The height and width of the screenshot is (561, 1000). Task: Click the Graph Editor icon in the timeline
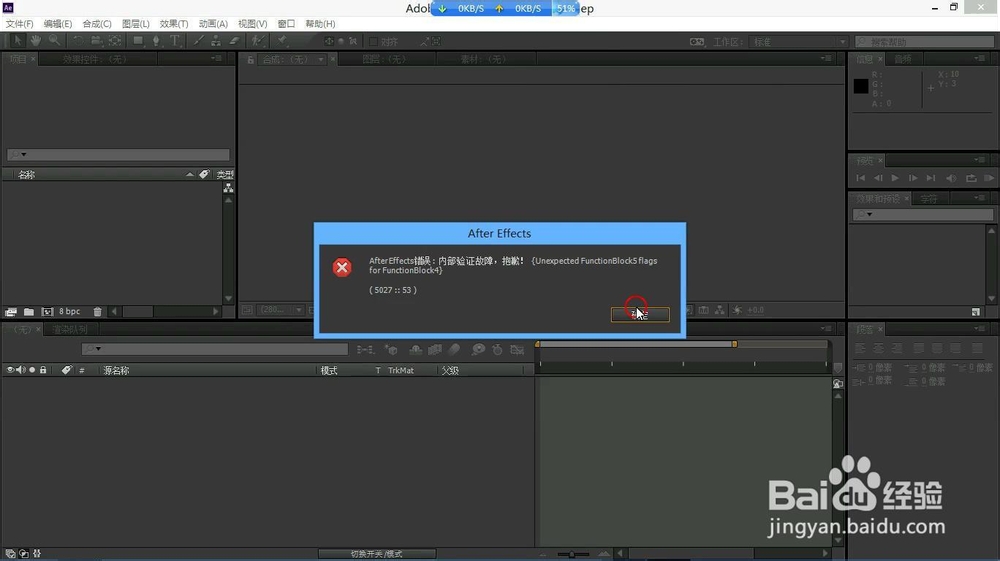pyautogui.click(x=517, y=349)
